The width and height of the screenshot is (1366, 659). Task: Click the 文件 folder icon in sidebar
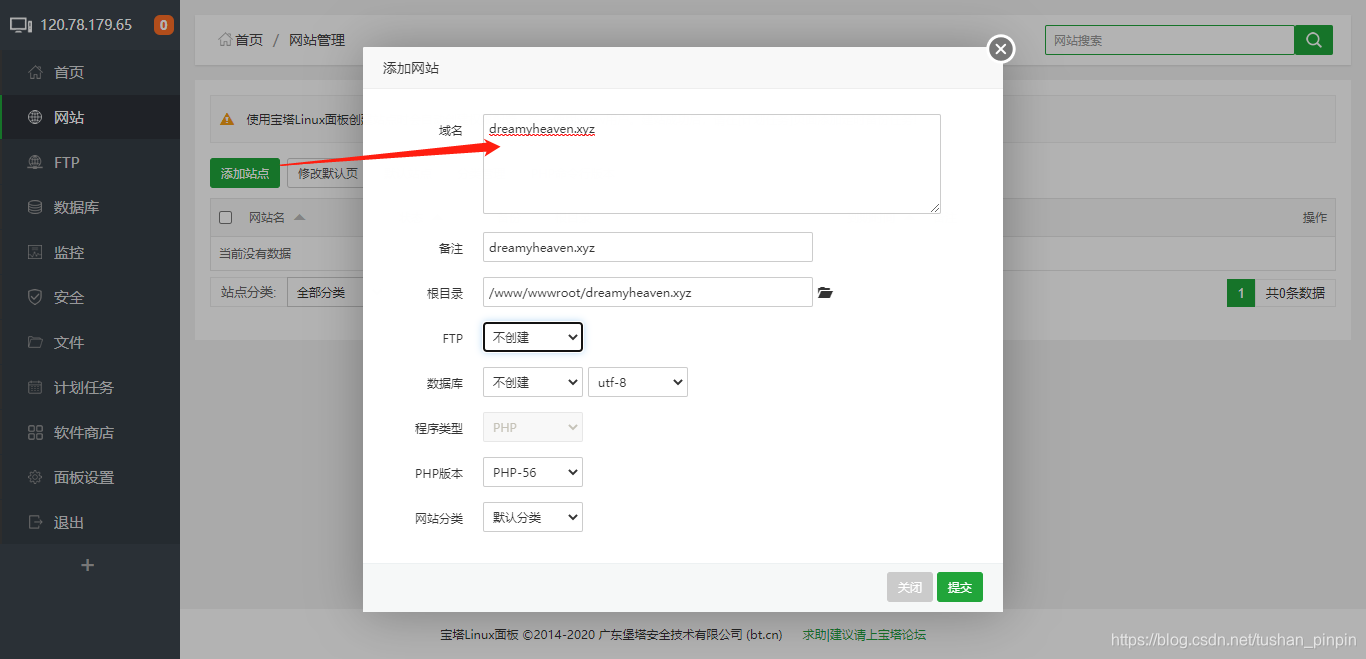tap(35, 342)
